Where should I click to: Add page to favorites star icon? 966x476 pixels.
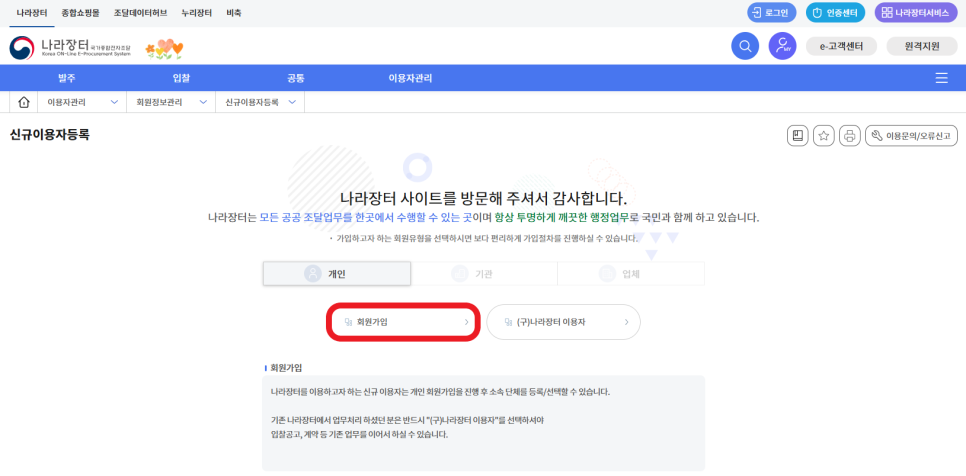pyautogui.click(x=824, y=136)
